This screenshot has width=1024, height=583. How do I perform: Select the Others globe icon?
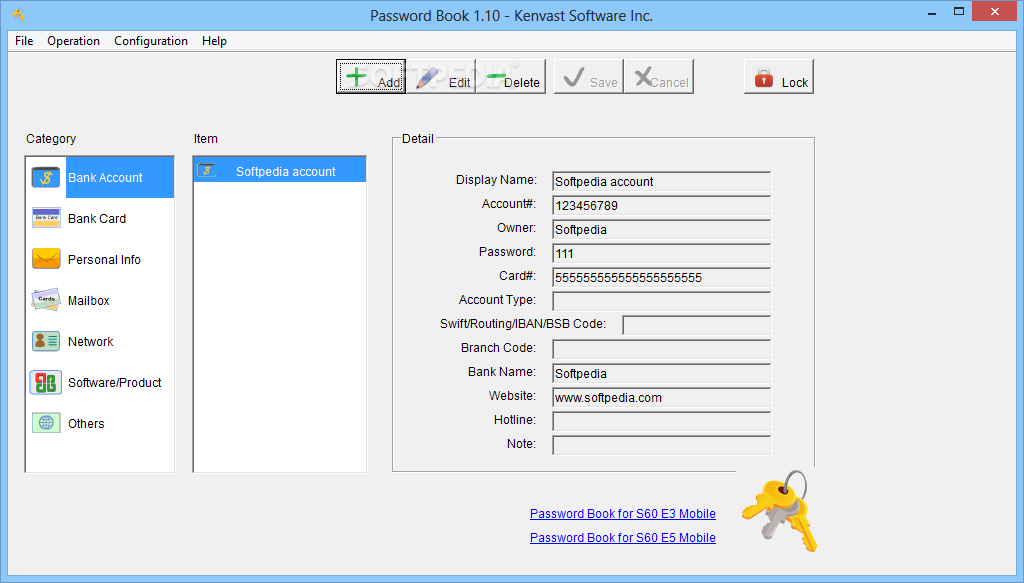tap(46, 423)
